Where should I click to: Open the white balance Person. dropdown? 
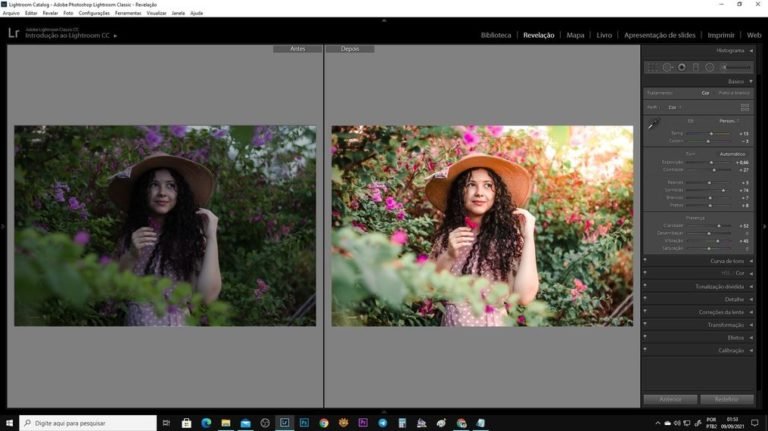730,120
